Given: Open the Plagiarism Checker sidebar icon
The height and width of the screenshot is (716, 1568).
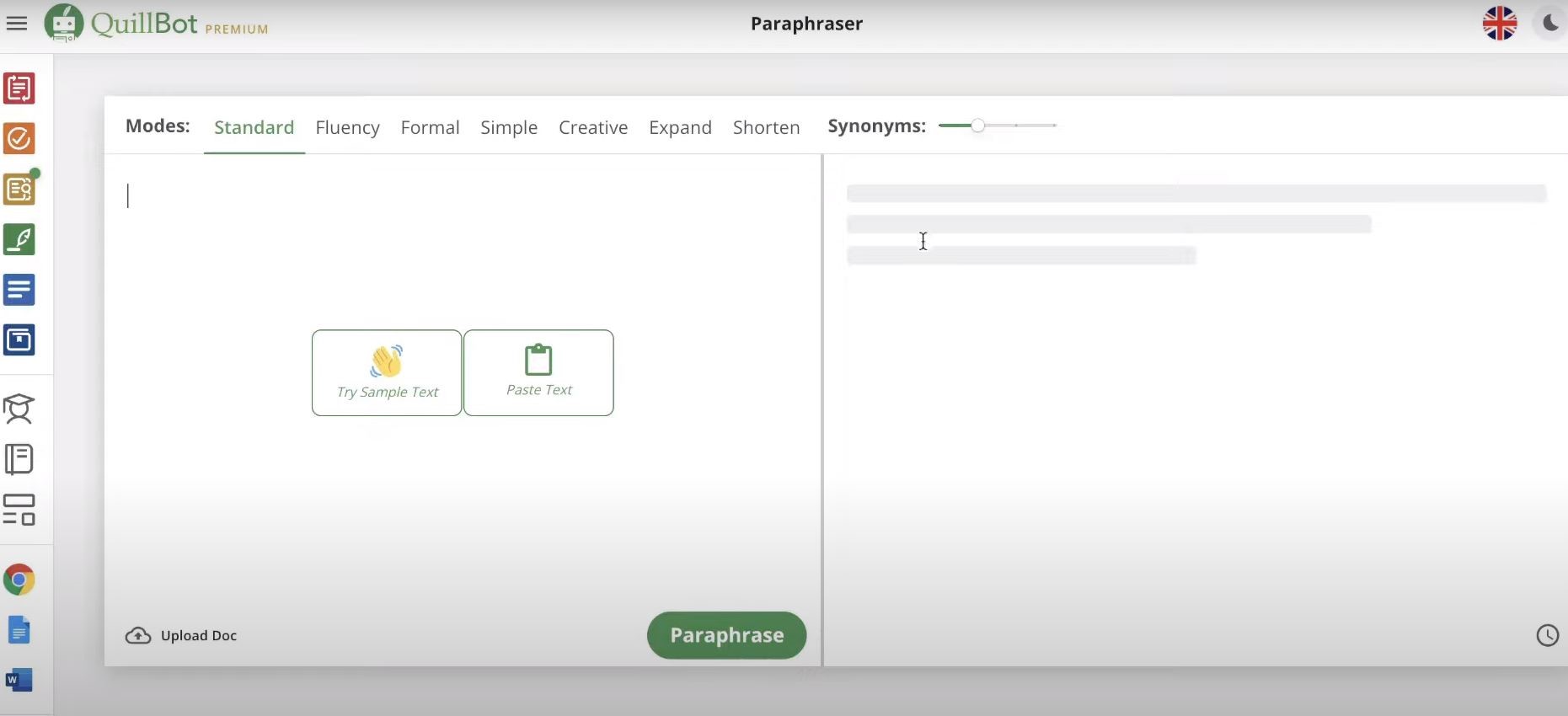Looking at the screenshot, I should 19,190.
